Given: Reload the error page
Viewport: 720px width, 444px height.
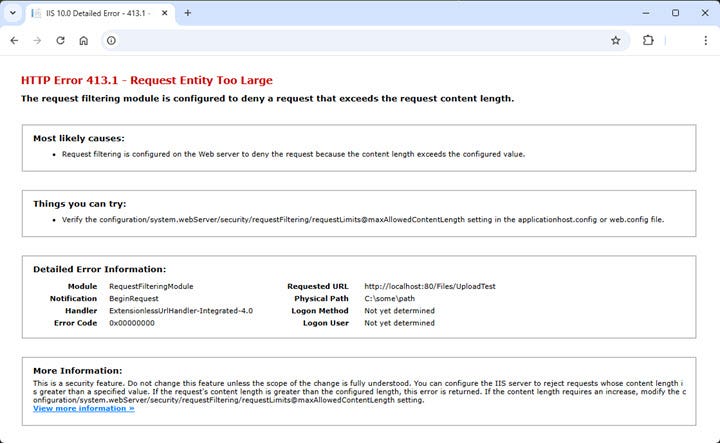Looking at the screenshot, I should pyautogui.click(x=60, y=40).
